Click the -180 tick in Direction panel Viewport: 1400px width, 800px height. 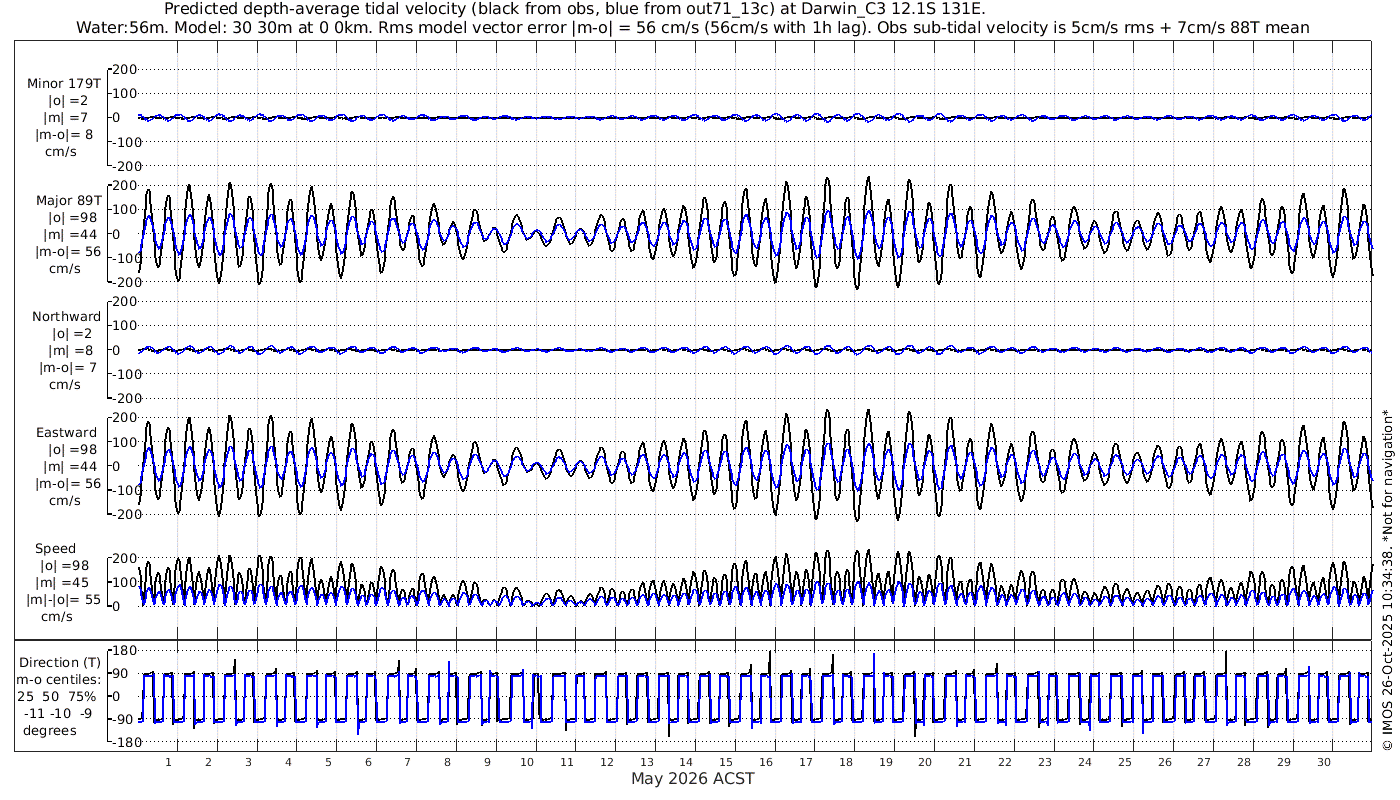pos(122,742)
